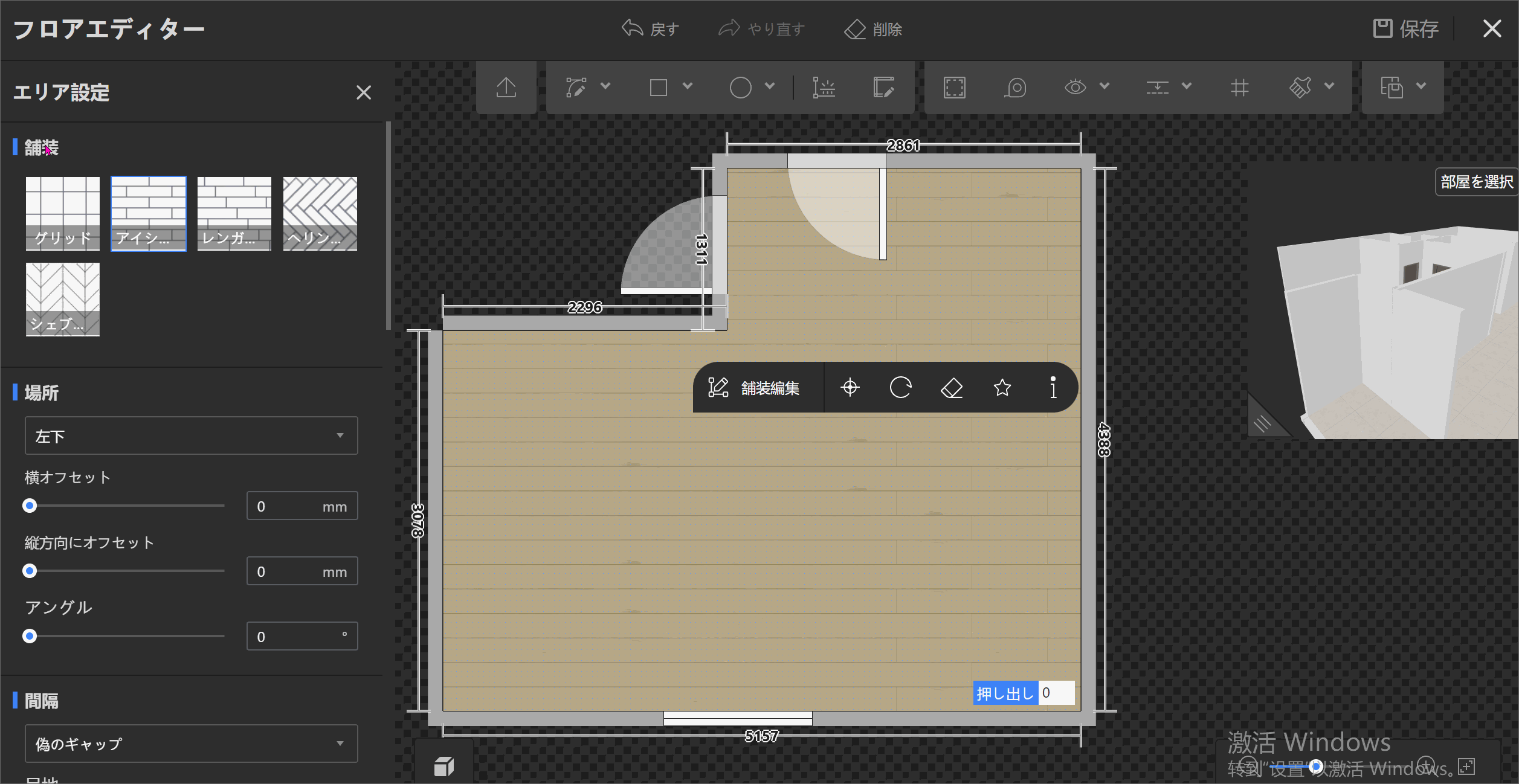Click the left panel vertical scrollbar
Screen dimensions: 1519x784
pos(389,226)
